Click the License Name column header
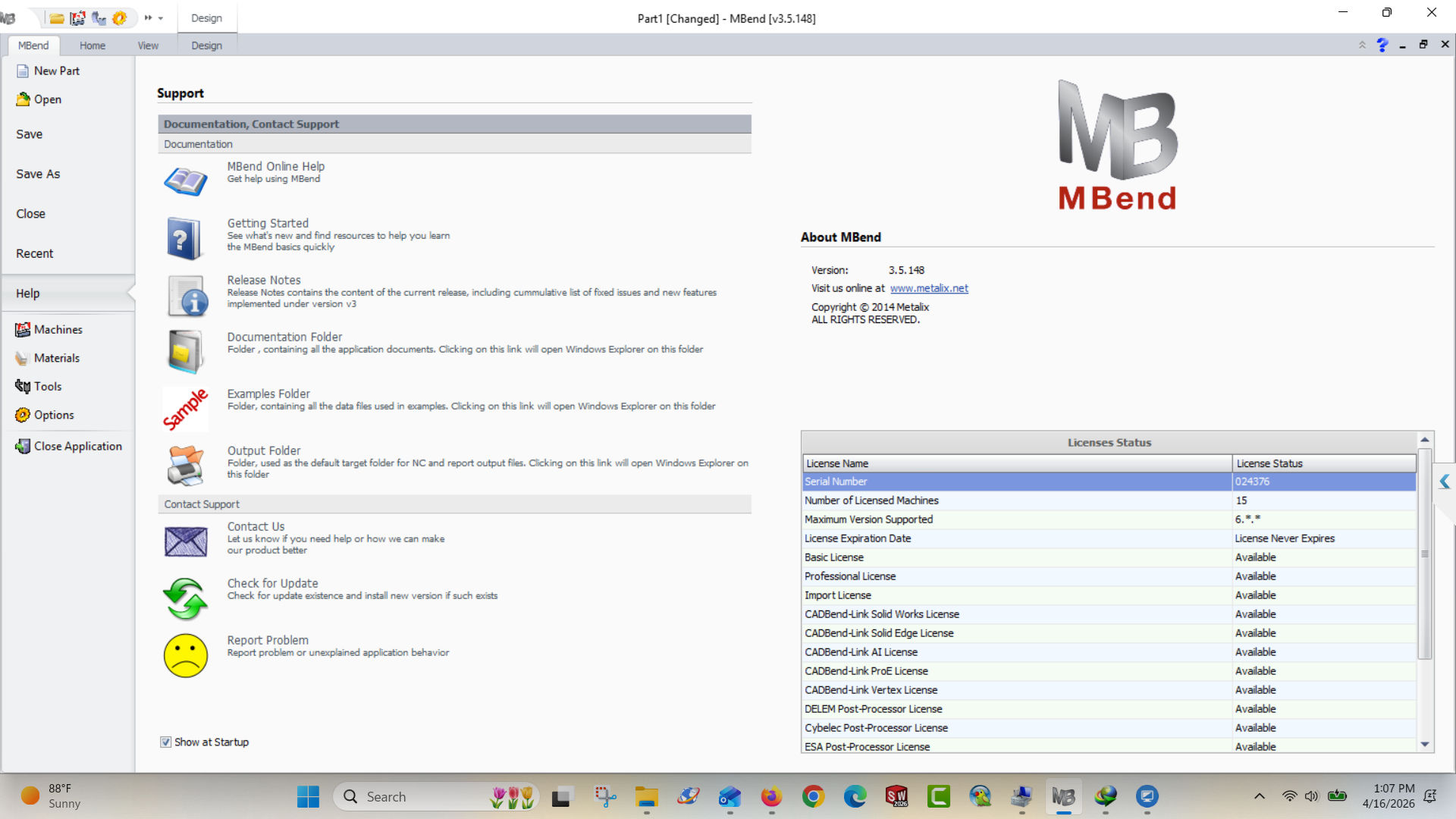 [1017, 463]
